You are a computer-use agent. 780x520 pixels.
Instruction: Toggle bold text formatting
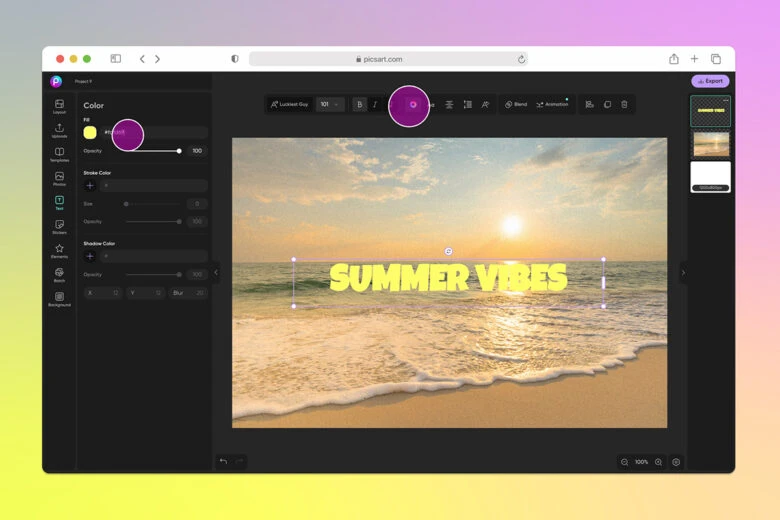(x=359, y=104)
